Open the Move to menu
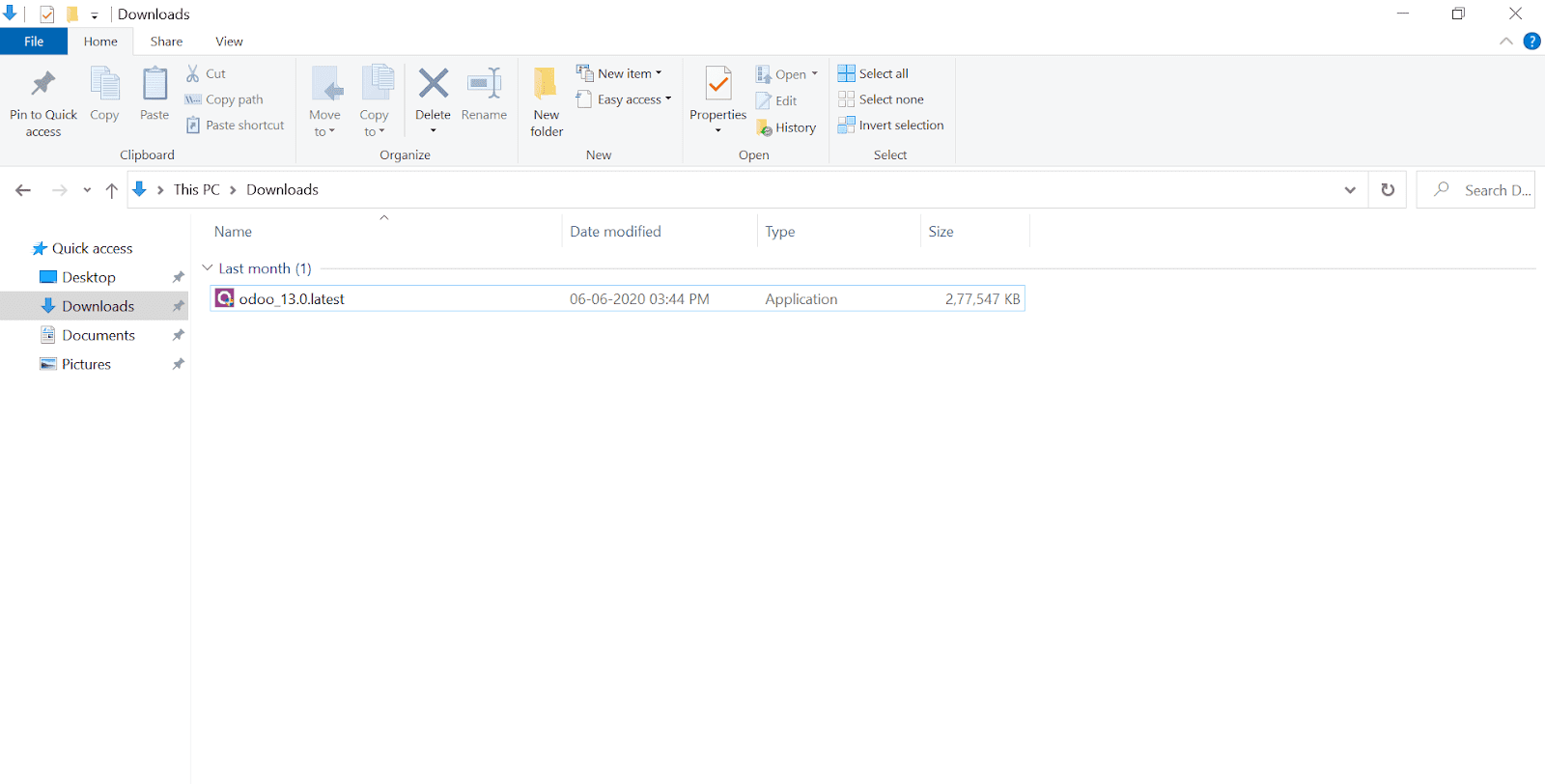The width and height of the screenshot is (1545, 784). pos(325,102)
